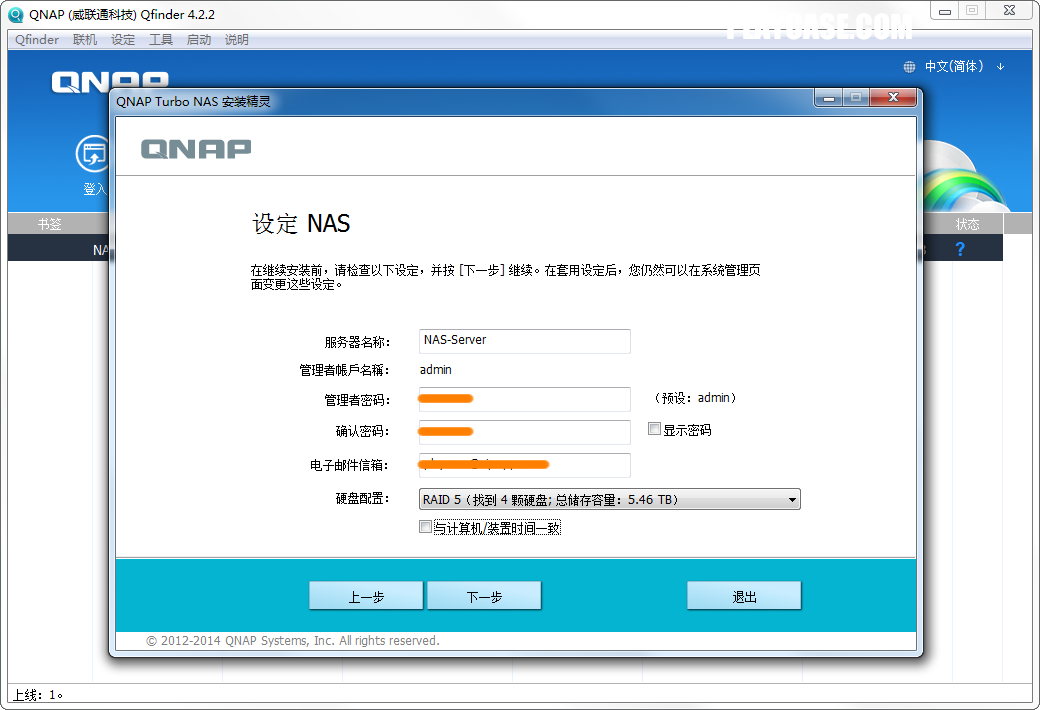Image resolution: width=1040 pixels, height=710 pixels.
Task: Open the 中文(简体) language dropdown
Action: 964,66
